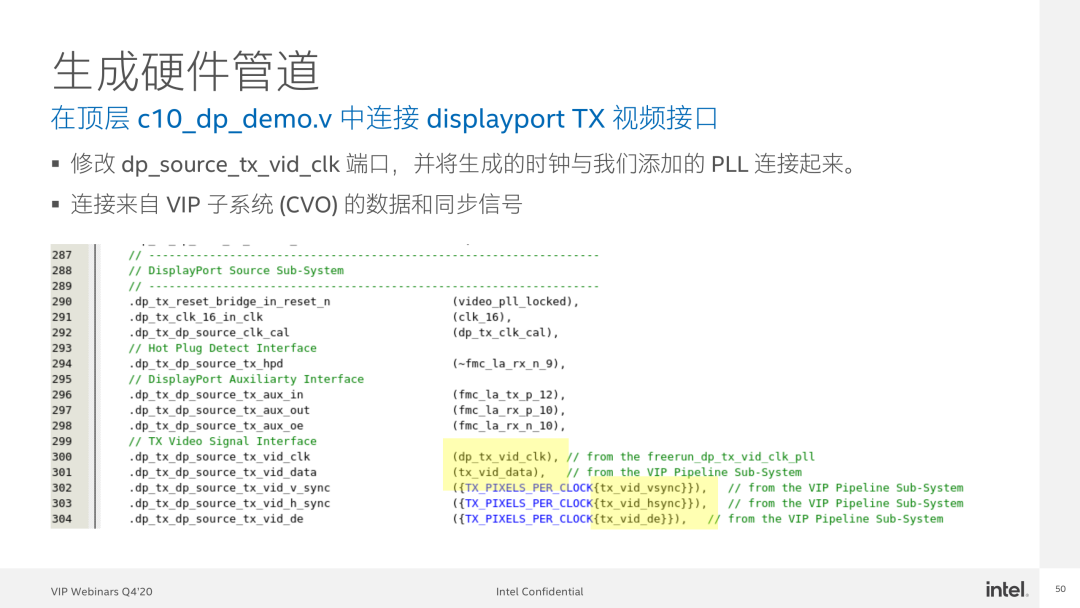Click '.dp_tx_dp_source_tx_hpd' port name
The width and height of the screenshot is (1080, 608).
(206, 364)
